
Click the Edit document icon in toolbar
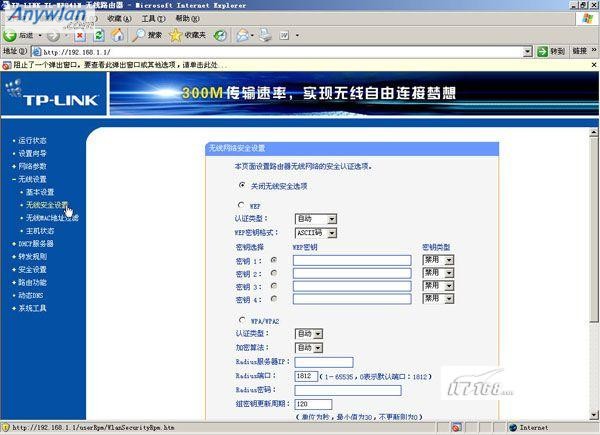(284, 36)
